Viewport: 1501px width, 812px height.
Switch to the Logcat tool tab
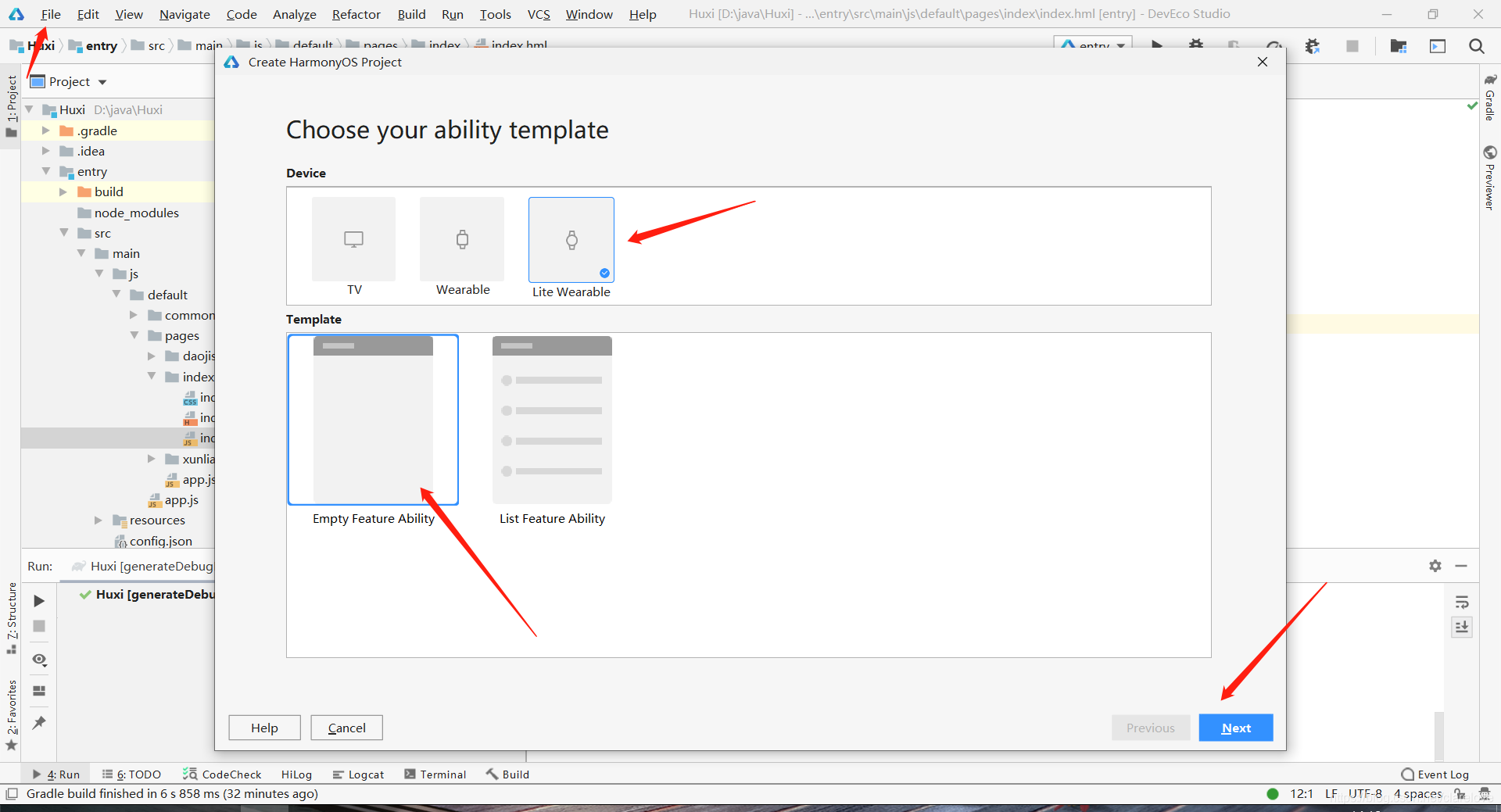[x=359, y=774]
